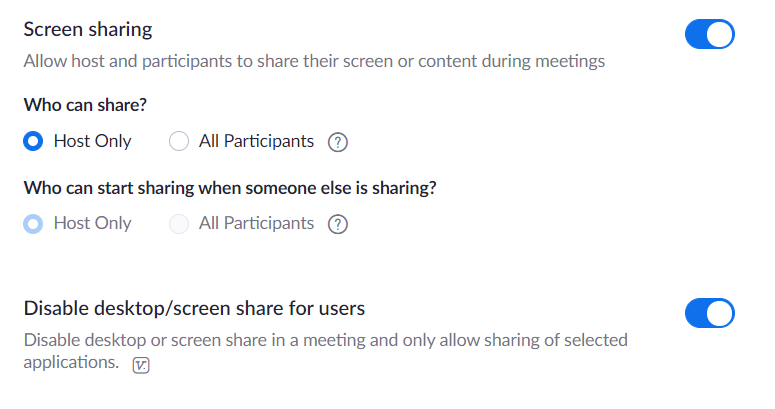
Task: Select Host Only radio under Who can share
Action: pyautogui.click(x=33, y=141)
